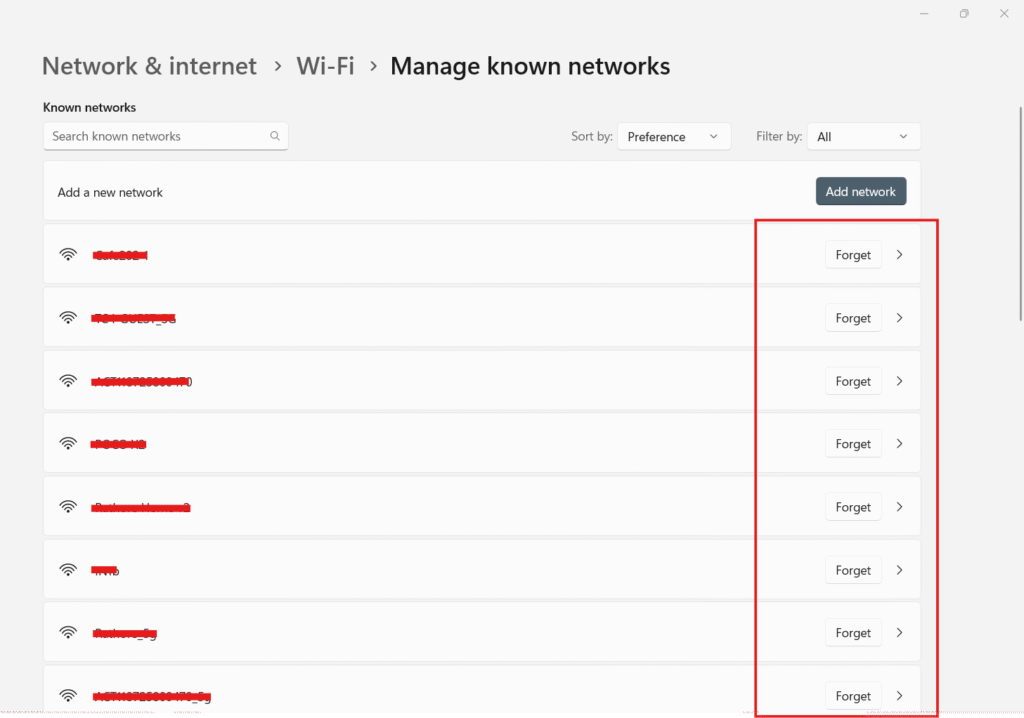This screenshot has width=1024, height=718.
Task: Go back to Network & internet breadcrumb
Action: [149, 67]
